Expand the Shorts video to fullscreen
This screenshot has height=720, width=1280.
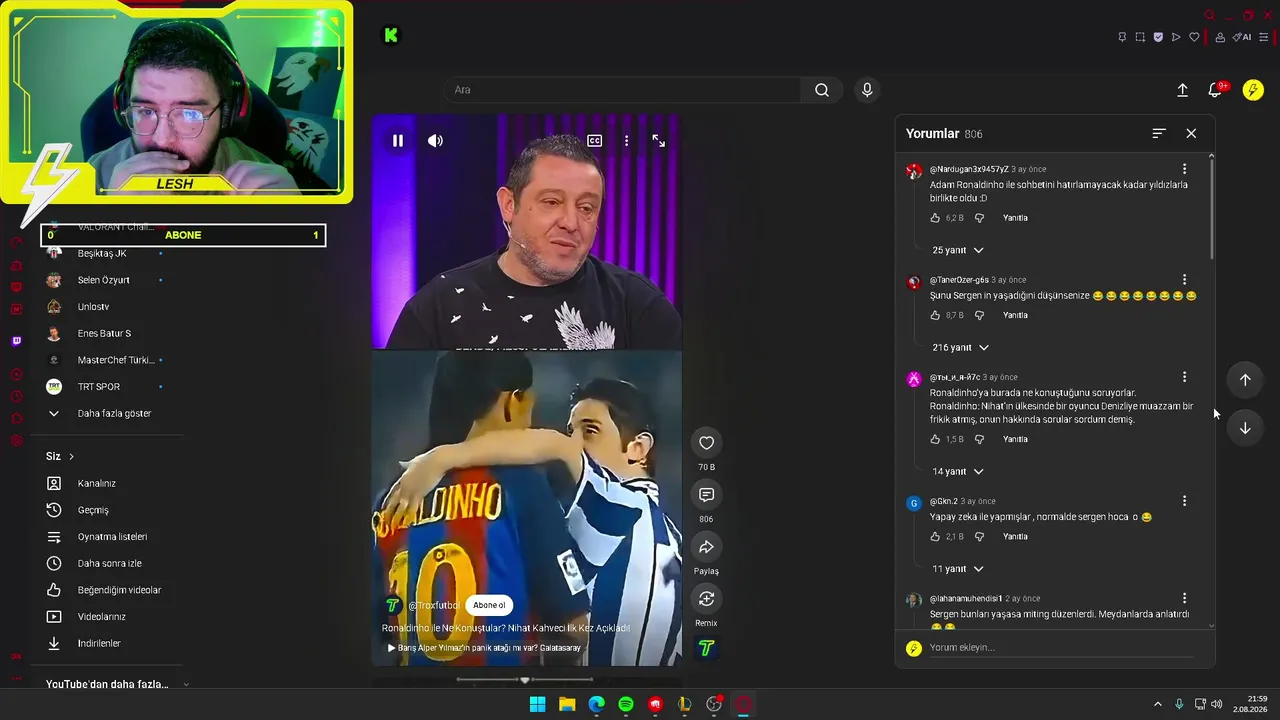(659, 141)
